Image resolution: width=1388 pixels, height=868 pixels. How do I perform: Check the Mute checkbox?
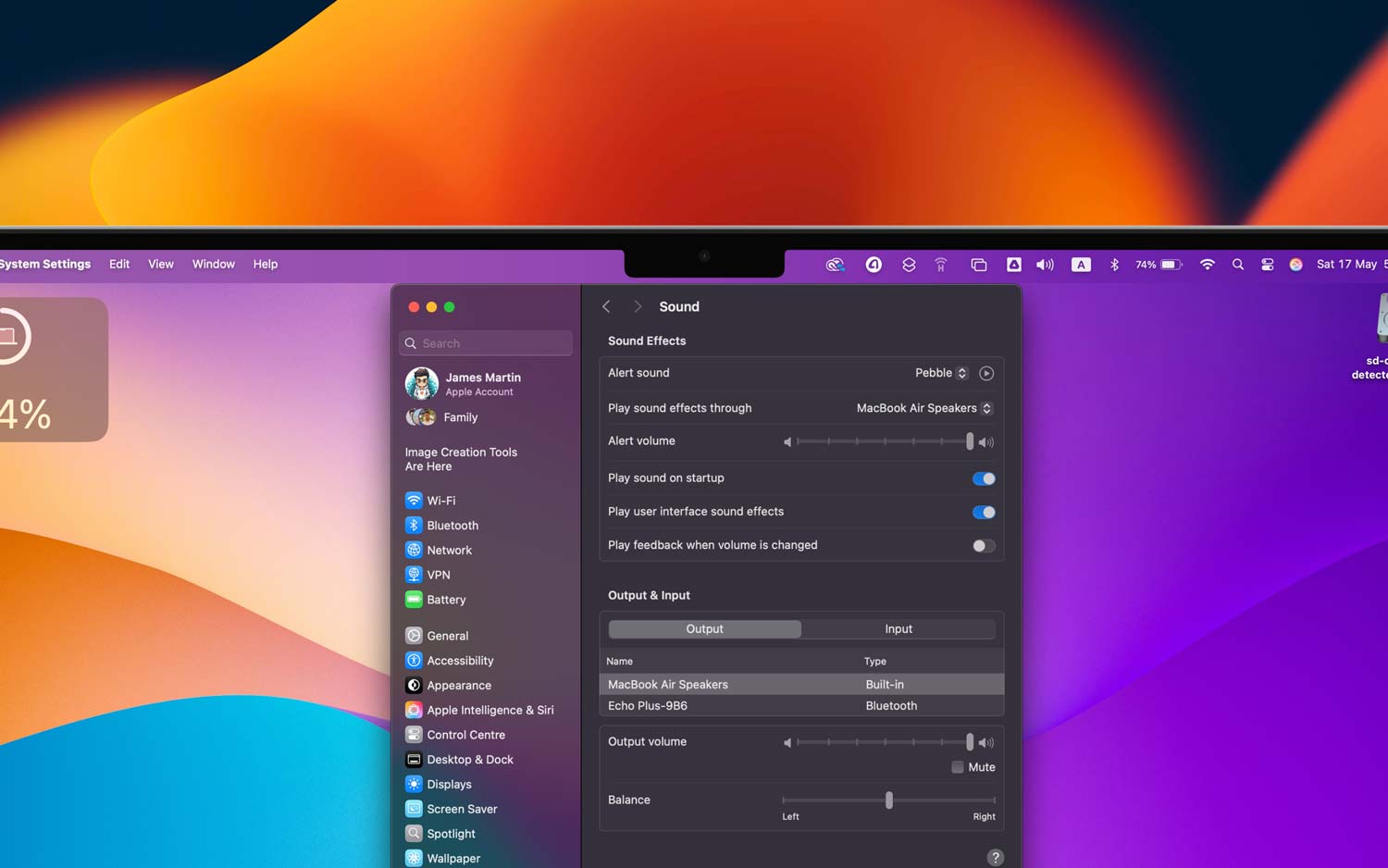pyautogui.click(x=958, y=766)
